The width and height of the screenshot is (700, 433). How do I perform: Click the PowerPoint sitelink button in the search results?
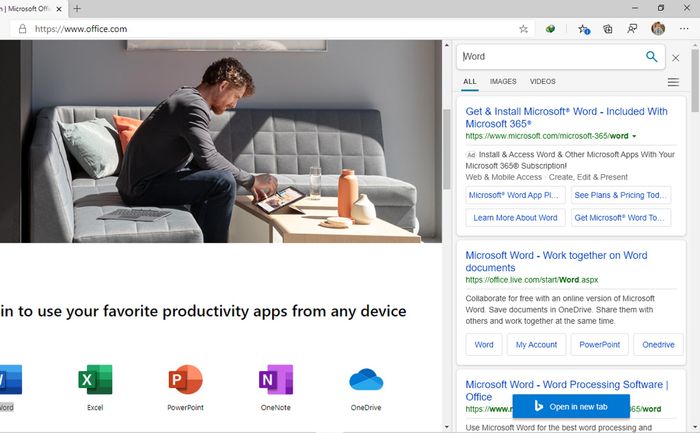(600, 345)
